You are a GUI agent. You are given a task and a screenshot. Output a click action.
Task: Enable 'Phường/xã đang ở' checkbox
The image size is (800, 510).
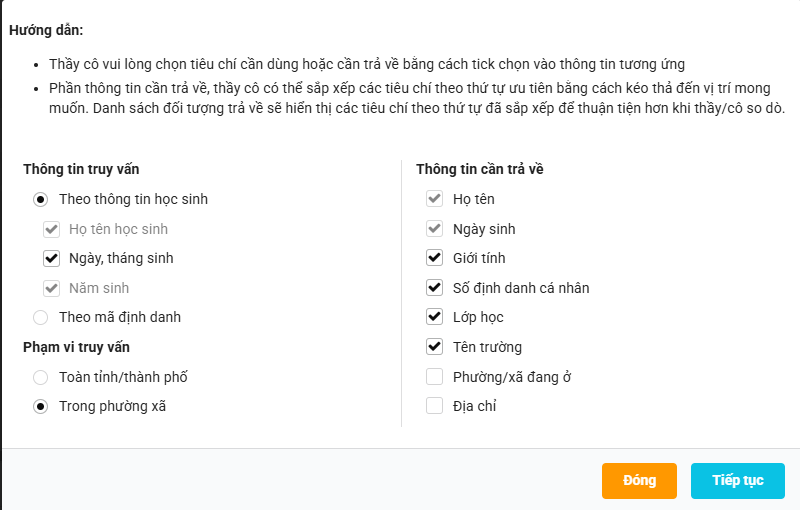click(434, 377)
